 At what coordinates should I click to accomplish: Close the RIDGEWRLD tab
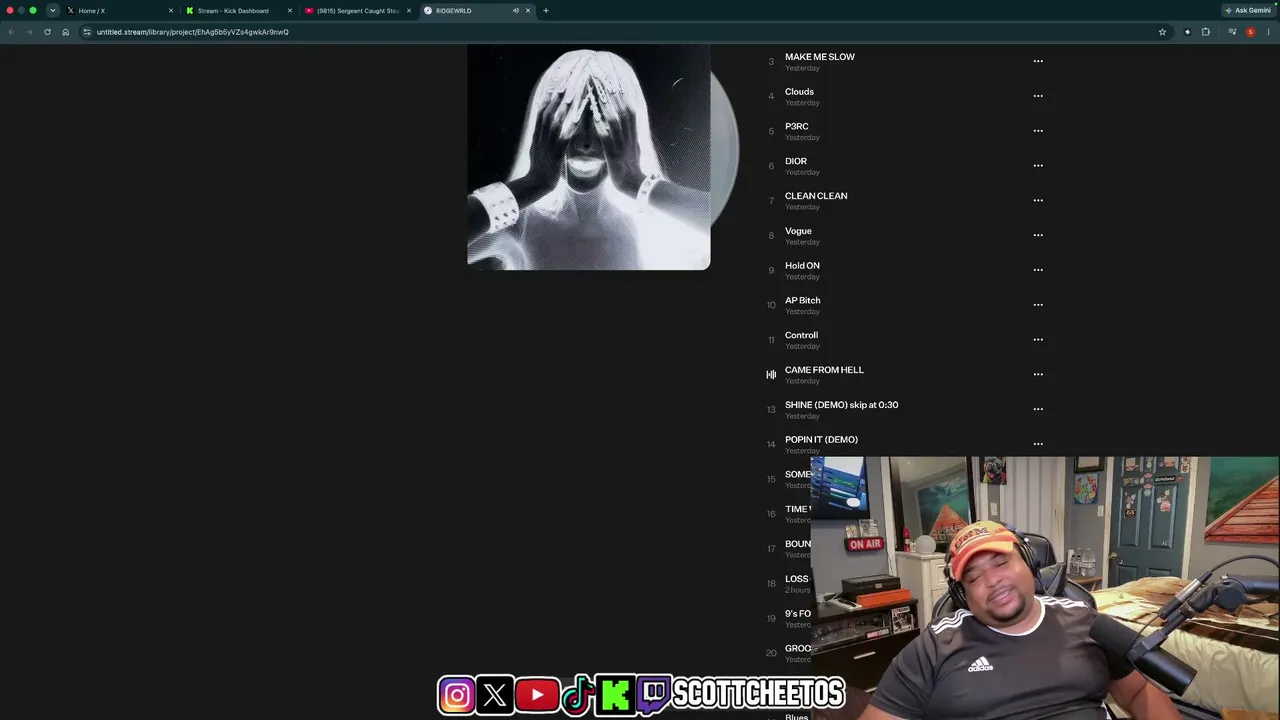(528, 11)
